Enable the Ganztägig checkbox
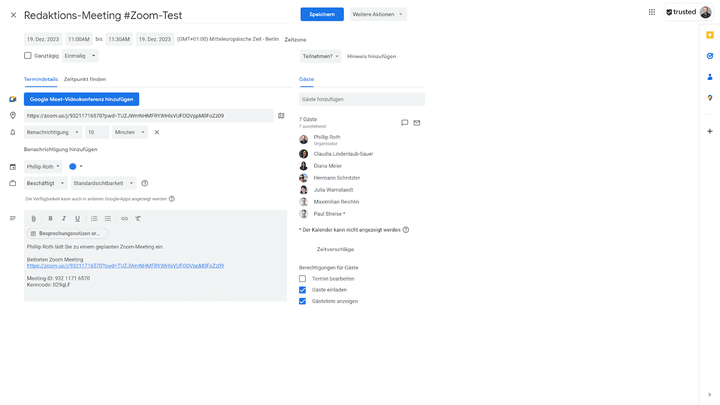Image resolution: width=720 pixels, height=405 pixels. pyautogui.click(x=28, y=56)
